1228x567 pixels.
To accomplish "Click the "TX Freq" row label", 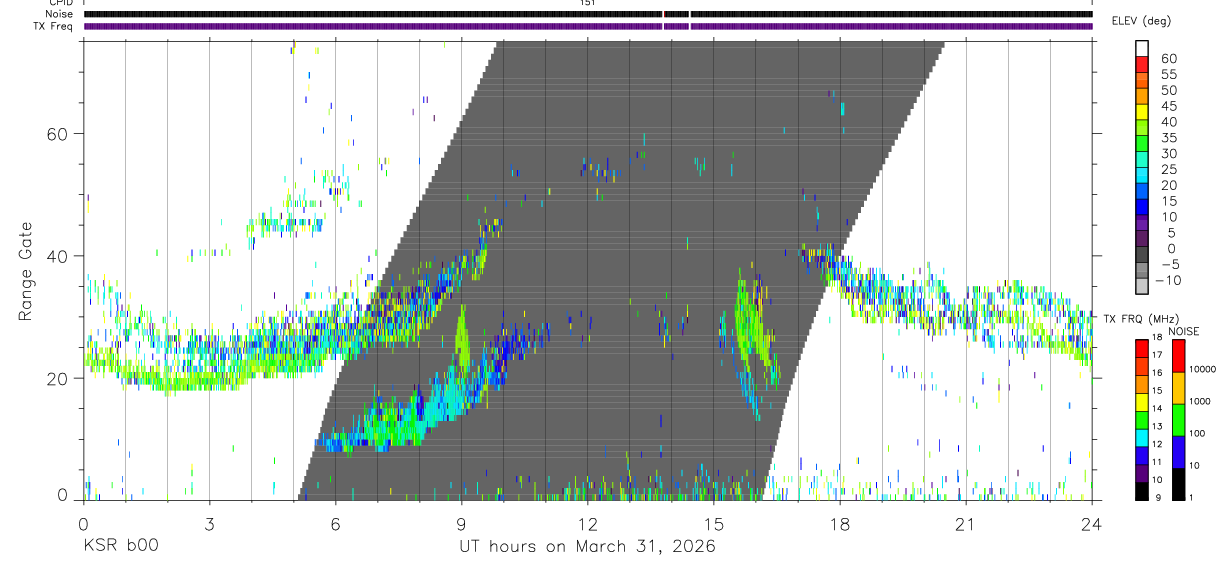I will click(x=55, y=26).
